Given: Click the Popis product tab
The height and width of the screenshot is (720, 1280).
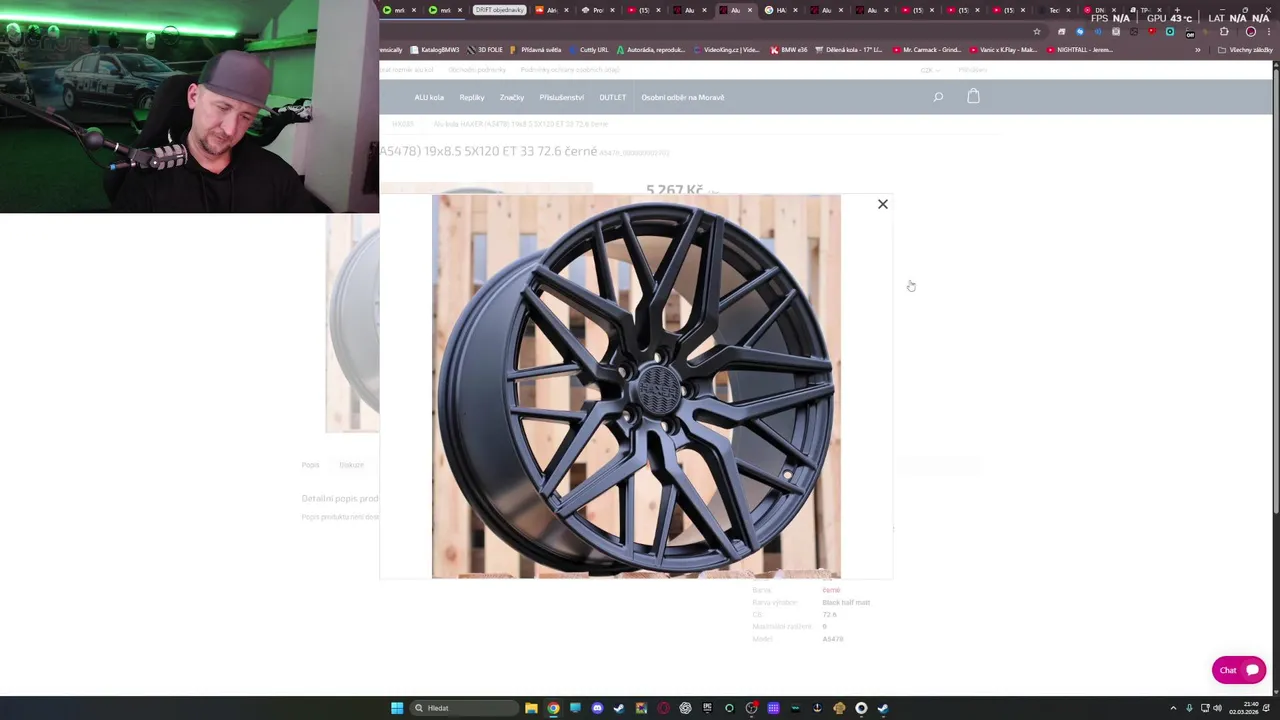Looking at the screenshot, I should (310, 465).
